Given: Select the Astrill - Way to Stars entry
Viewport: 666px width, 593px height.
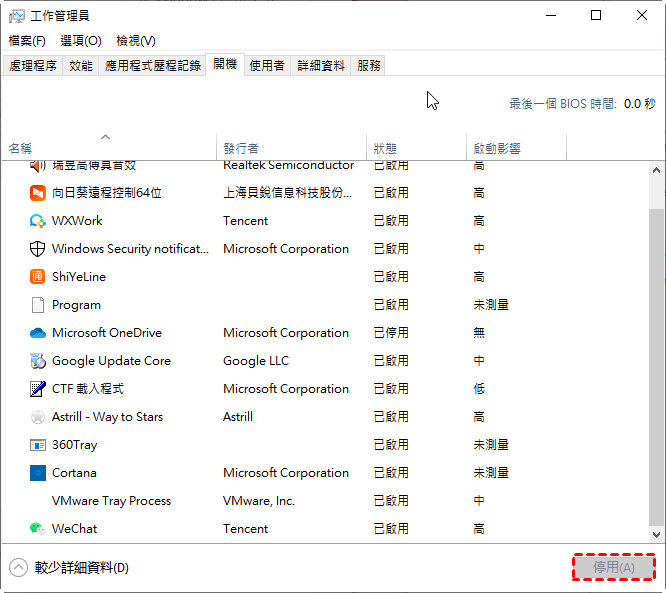Looking at the screenshot, I should 107,417.
